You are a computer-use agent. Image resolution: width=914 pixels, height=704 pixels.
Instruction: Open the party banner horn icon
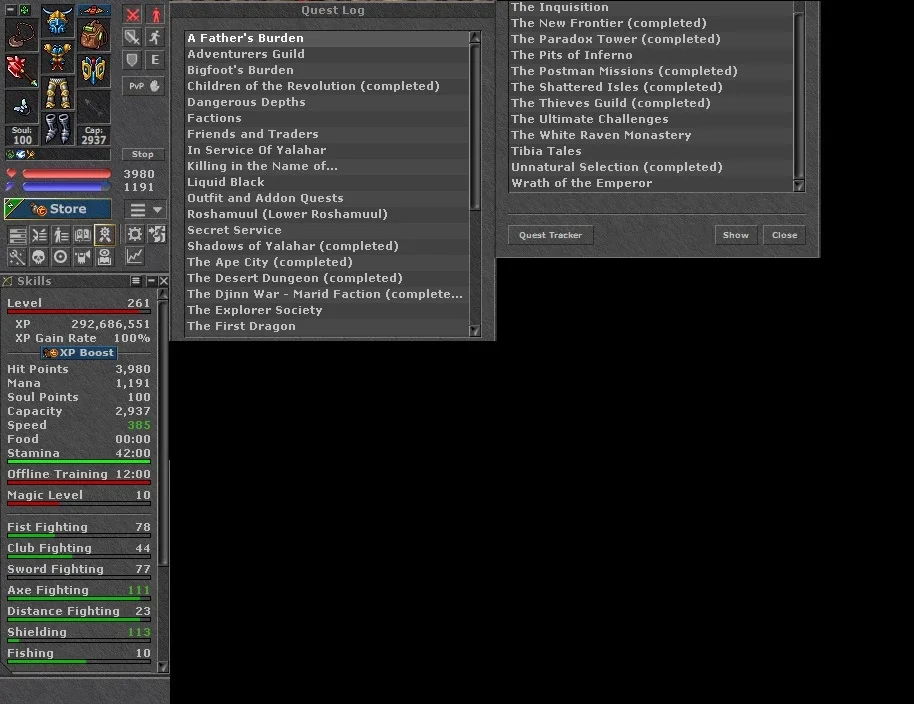(x=82, y=256)
